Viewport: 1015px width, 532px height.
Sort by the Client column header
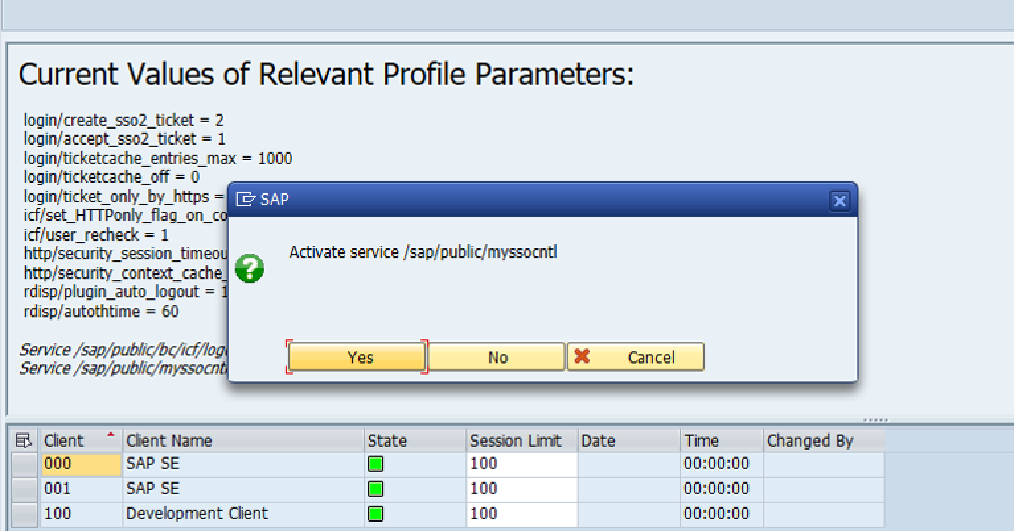pyautogui.click(x=81, y=441)
